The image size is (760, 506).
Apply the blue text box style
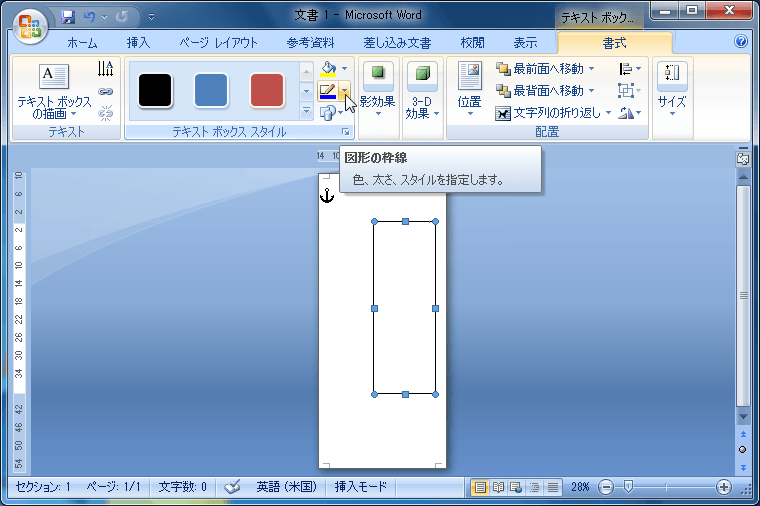(211, 90)
